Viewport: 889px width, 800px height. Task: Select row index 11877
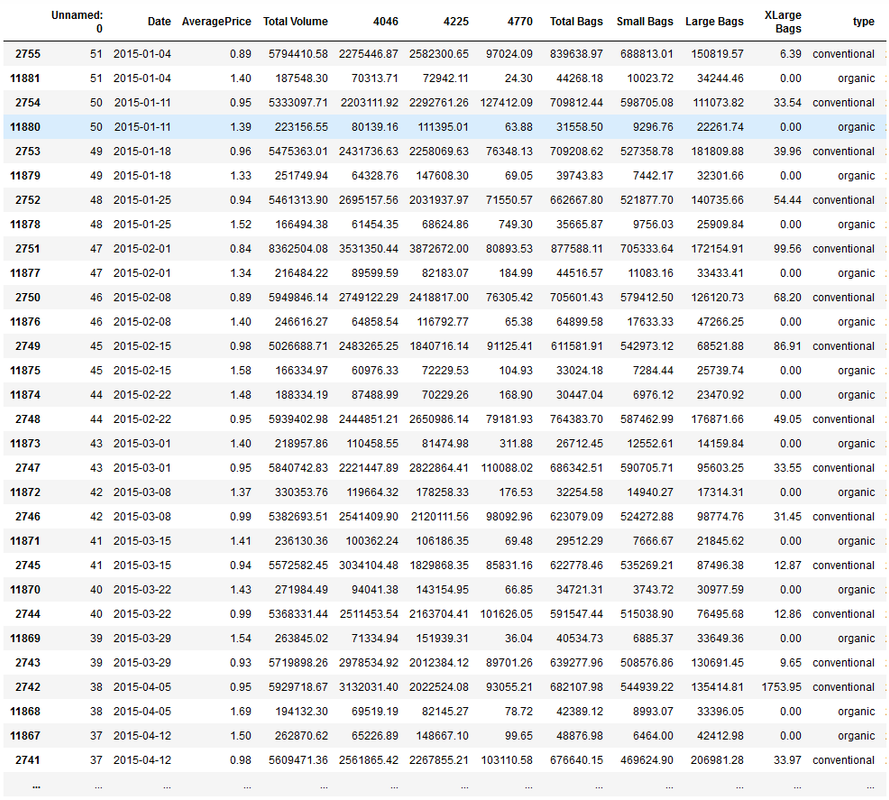[x=25, y=273]
